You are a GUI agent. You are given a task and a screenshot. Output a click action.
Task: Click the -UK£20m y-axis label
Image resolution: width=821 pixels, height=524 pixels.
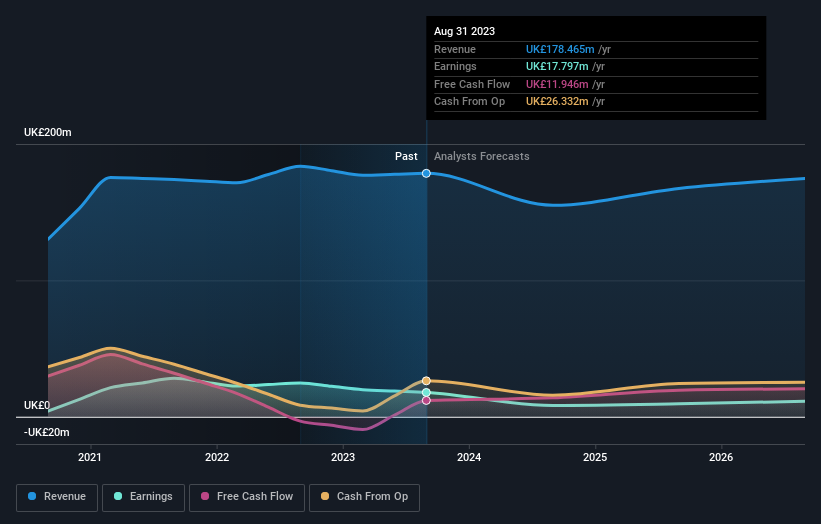point(47,432)
